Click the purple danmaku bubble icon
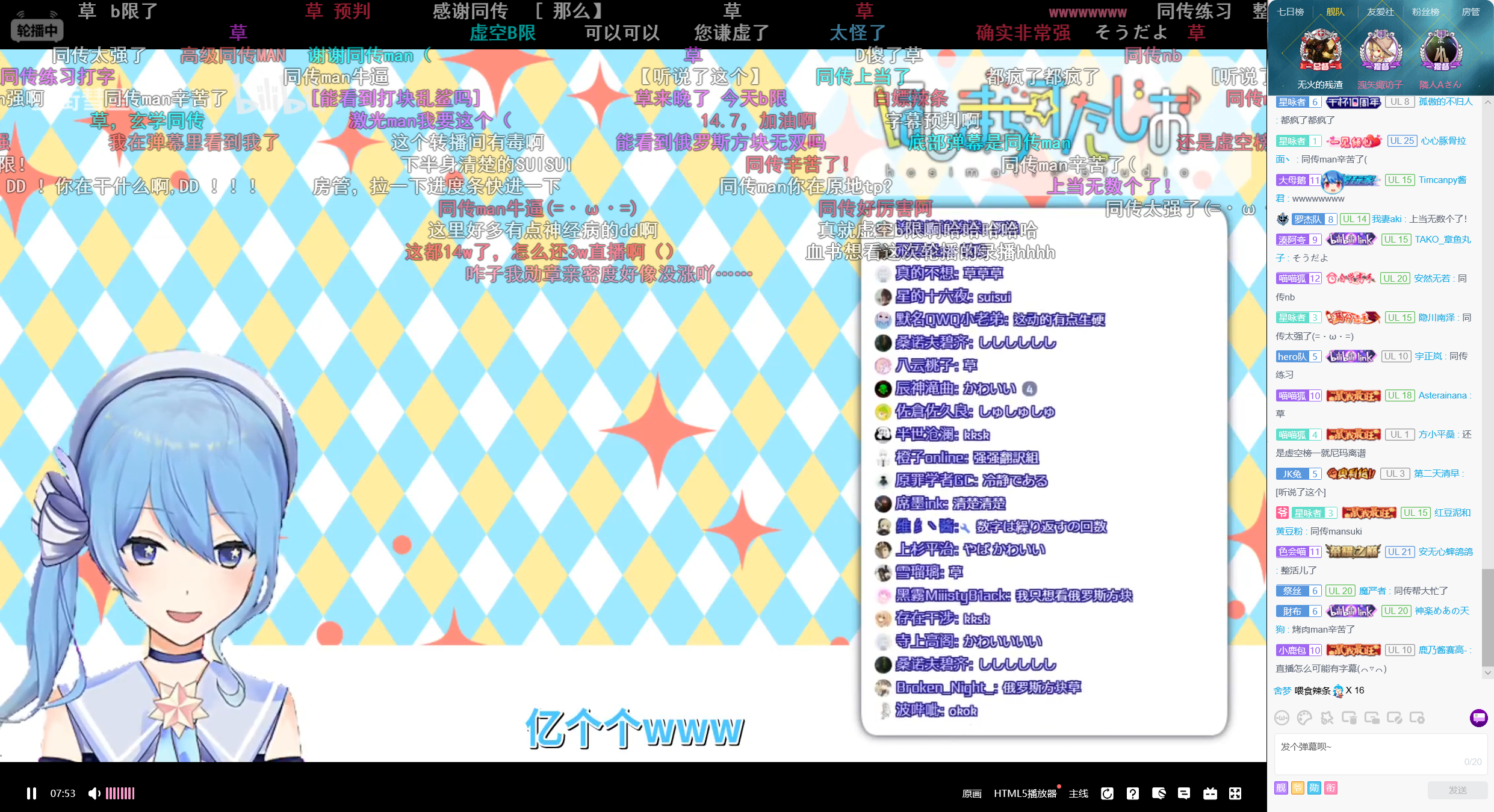Viewport: 1494px width, 812px height. click(1478, 717)
